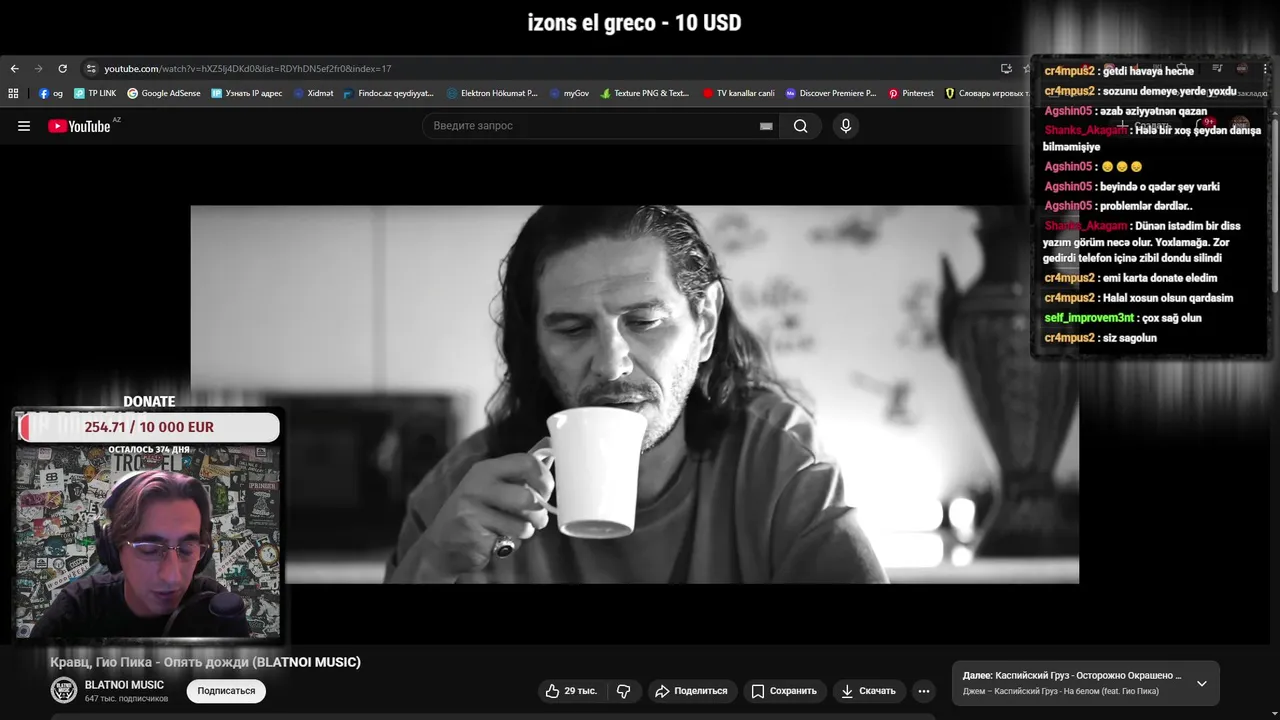Click the browser forward arrow
This screenshot has height=720, width=1280.
pyautogui.click(x=38, y=69)
